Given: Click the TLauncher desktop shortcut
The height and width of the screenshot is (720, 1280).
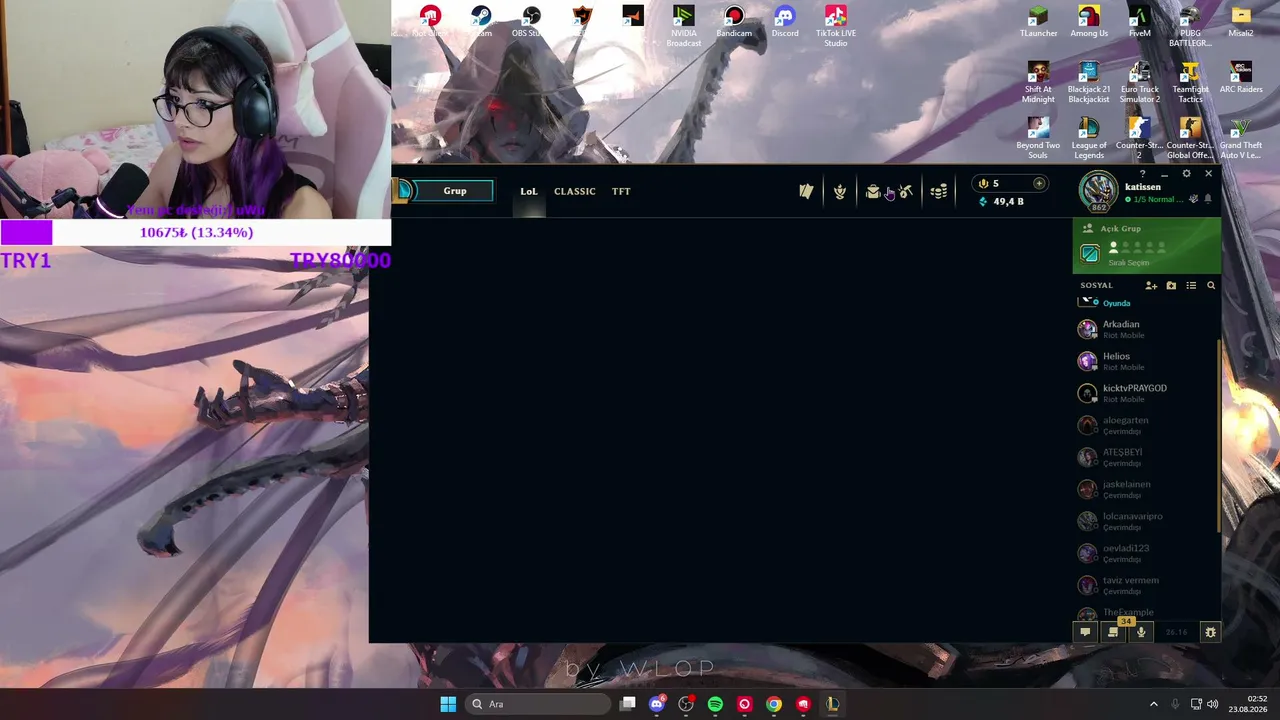Looking at the screenshot, I should pos(1038,22).
